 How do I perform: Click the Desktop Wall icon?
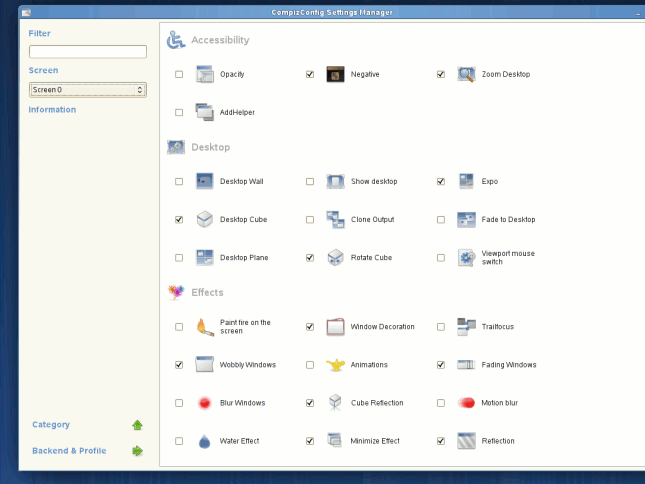(x=204, y=181)
